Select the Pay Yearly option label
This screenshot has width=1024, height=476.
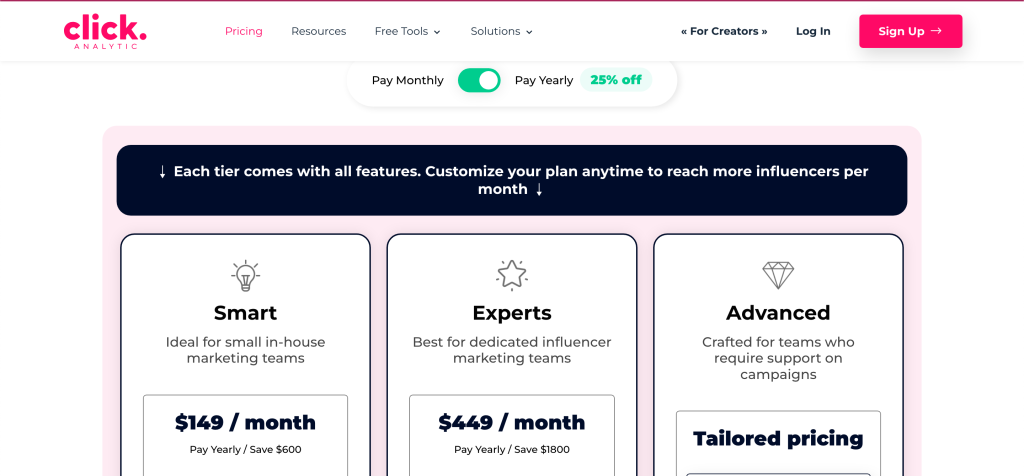(544, 80)
